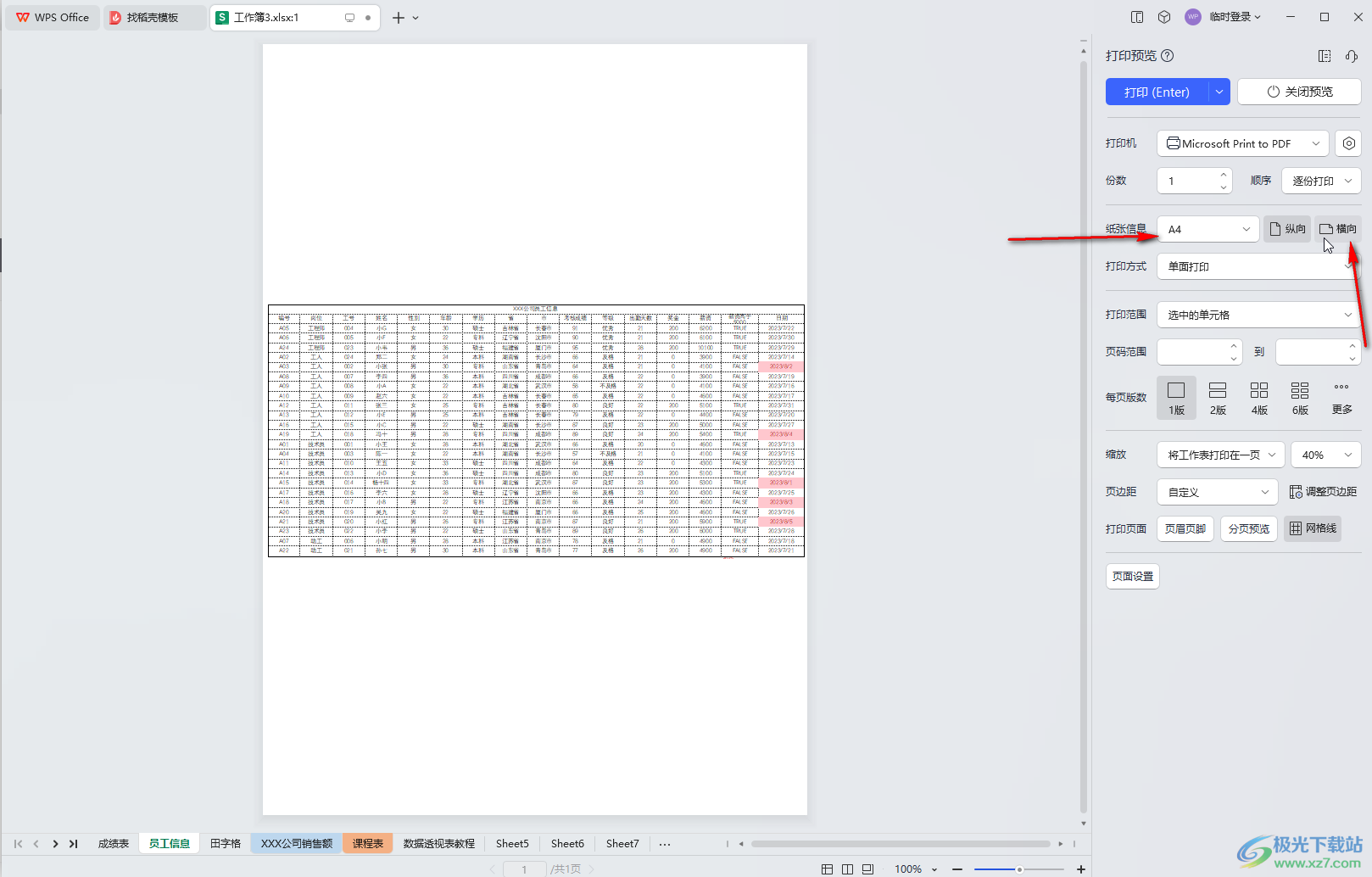The image size is (1372, 877).
Task: Select 6版 pages-per-sheet layout
Action: point(1300,398)
